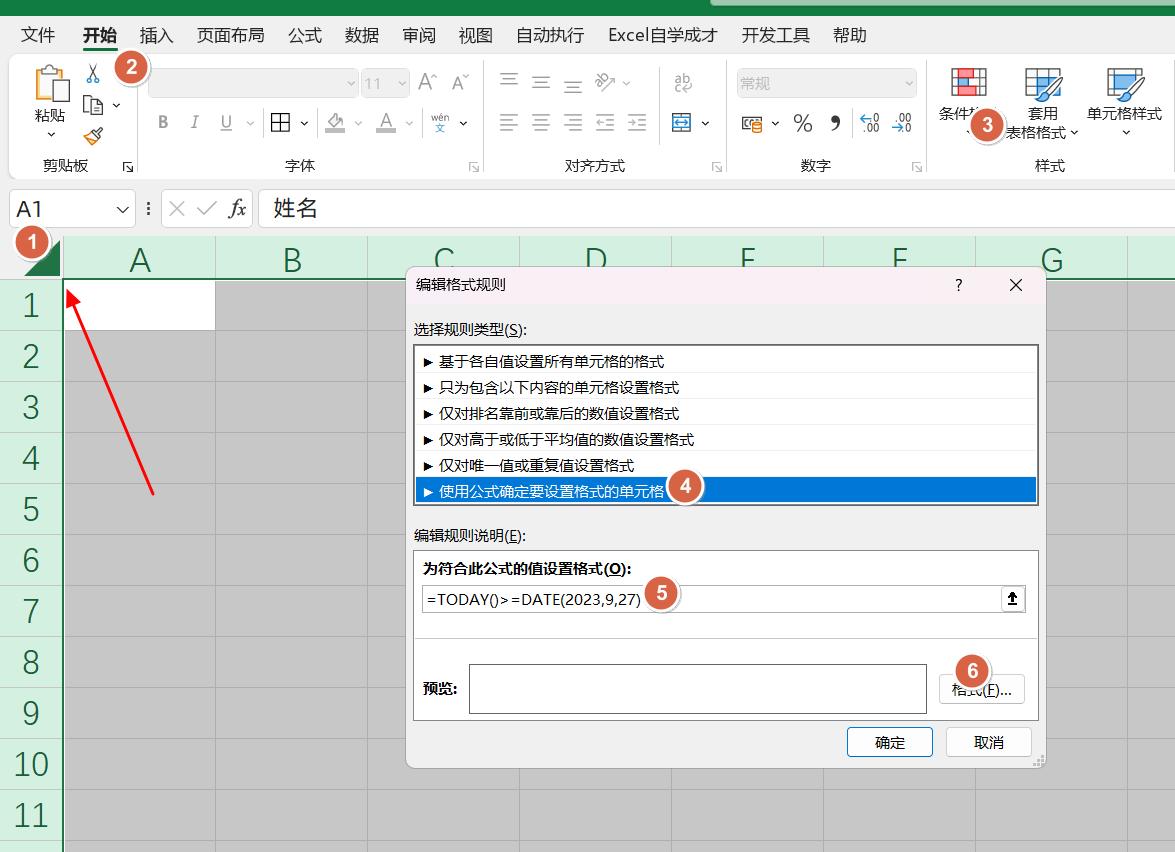Image resolution: width=1175 pixels, height=852 pixels.
Task: Click the Middle Align icon
Action: (541, 82)
